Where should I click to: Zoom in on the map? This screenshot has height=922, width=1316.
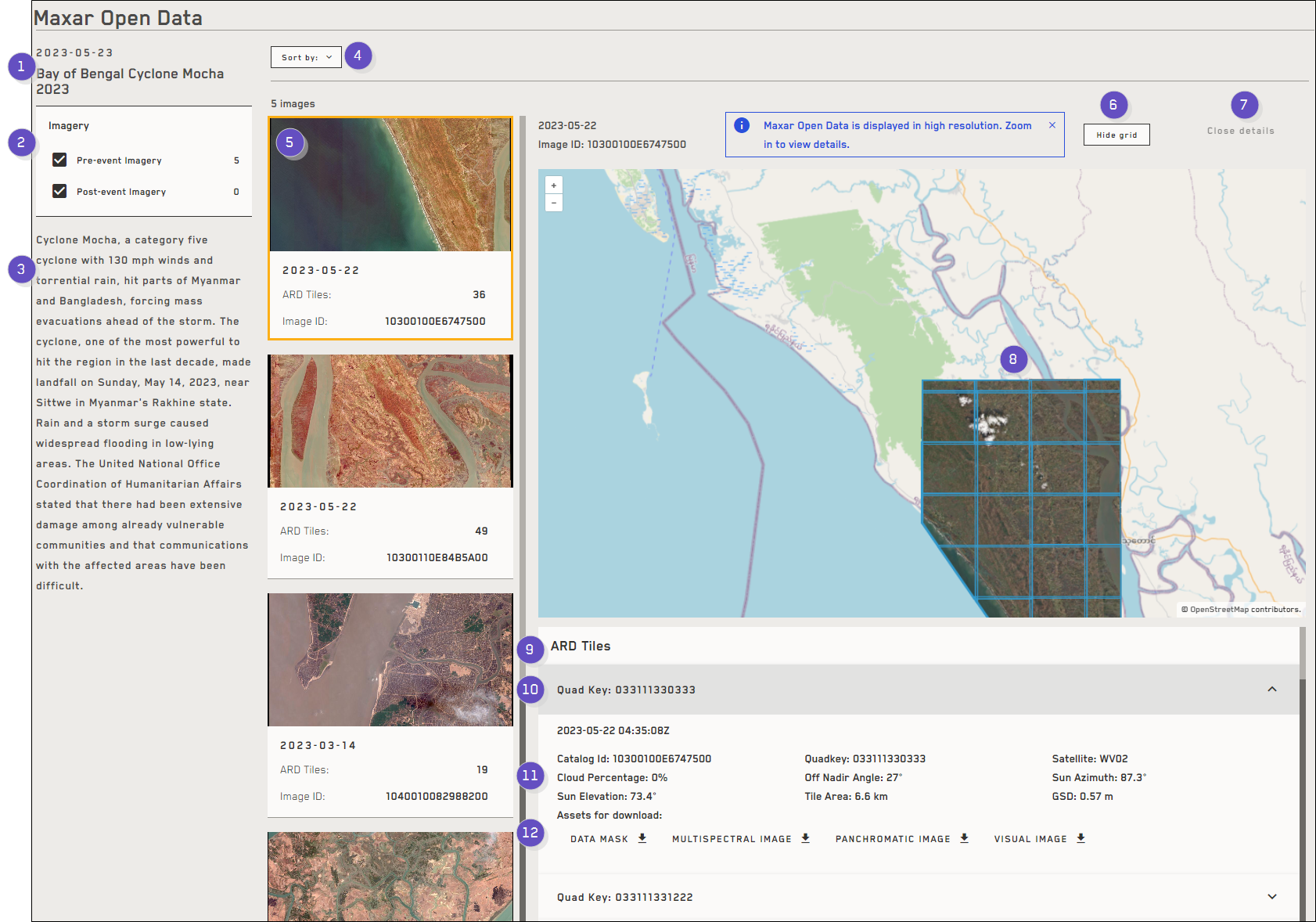point(554,185)
